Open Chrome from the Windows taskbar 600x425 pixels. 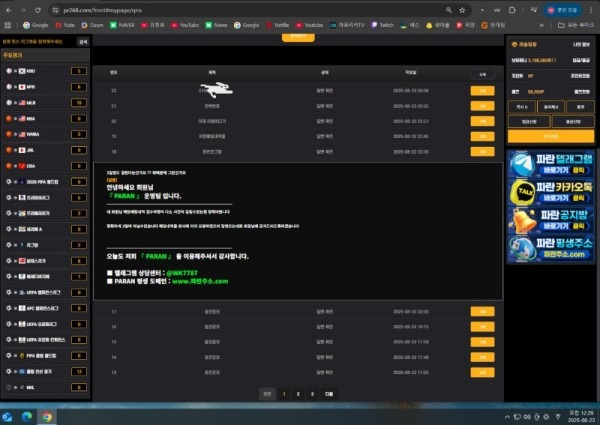[49, 416]
